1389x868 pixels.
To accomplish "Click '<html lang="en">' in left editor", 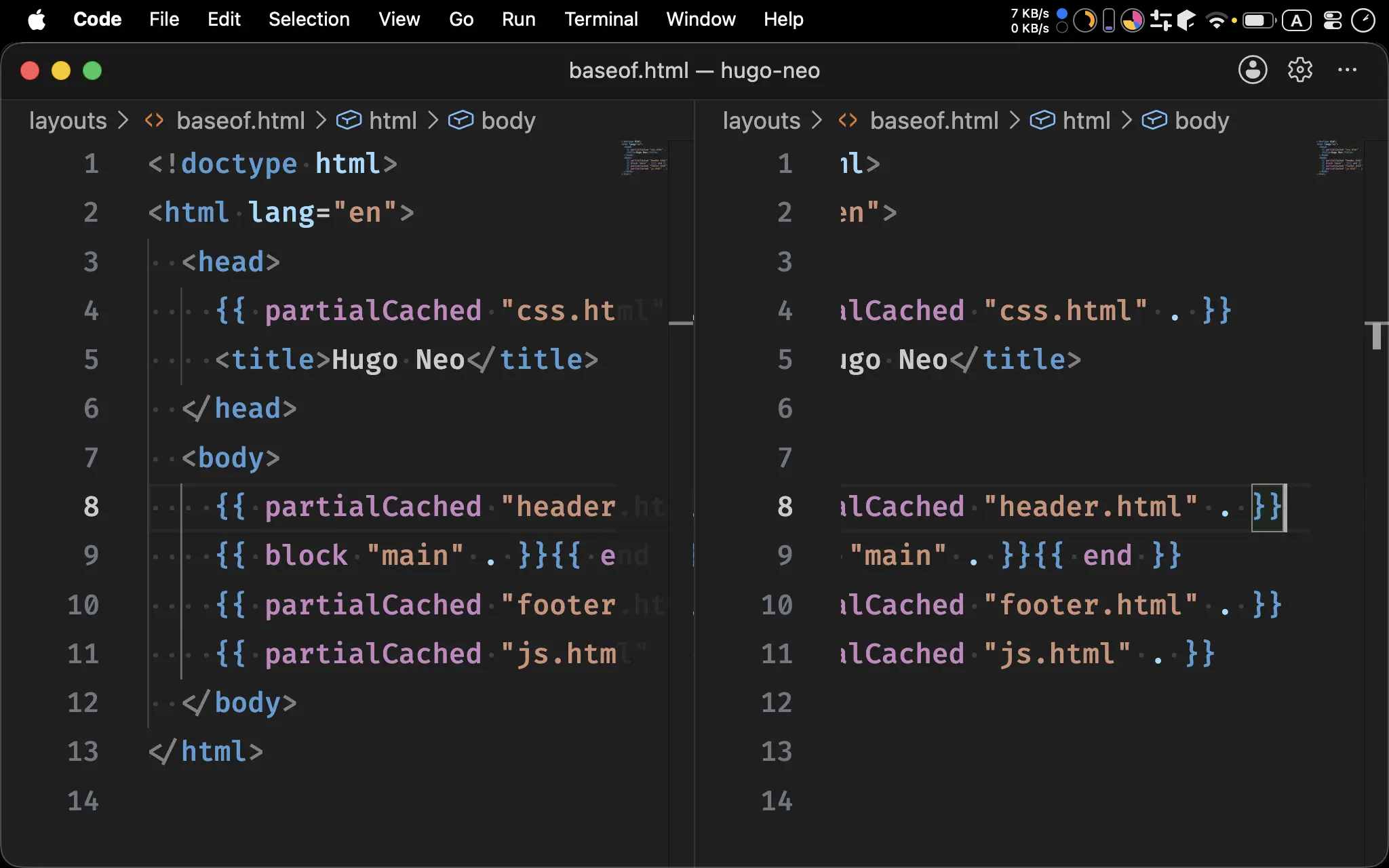I will click(x=281, y=212).
